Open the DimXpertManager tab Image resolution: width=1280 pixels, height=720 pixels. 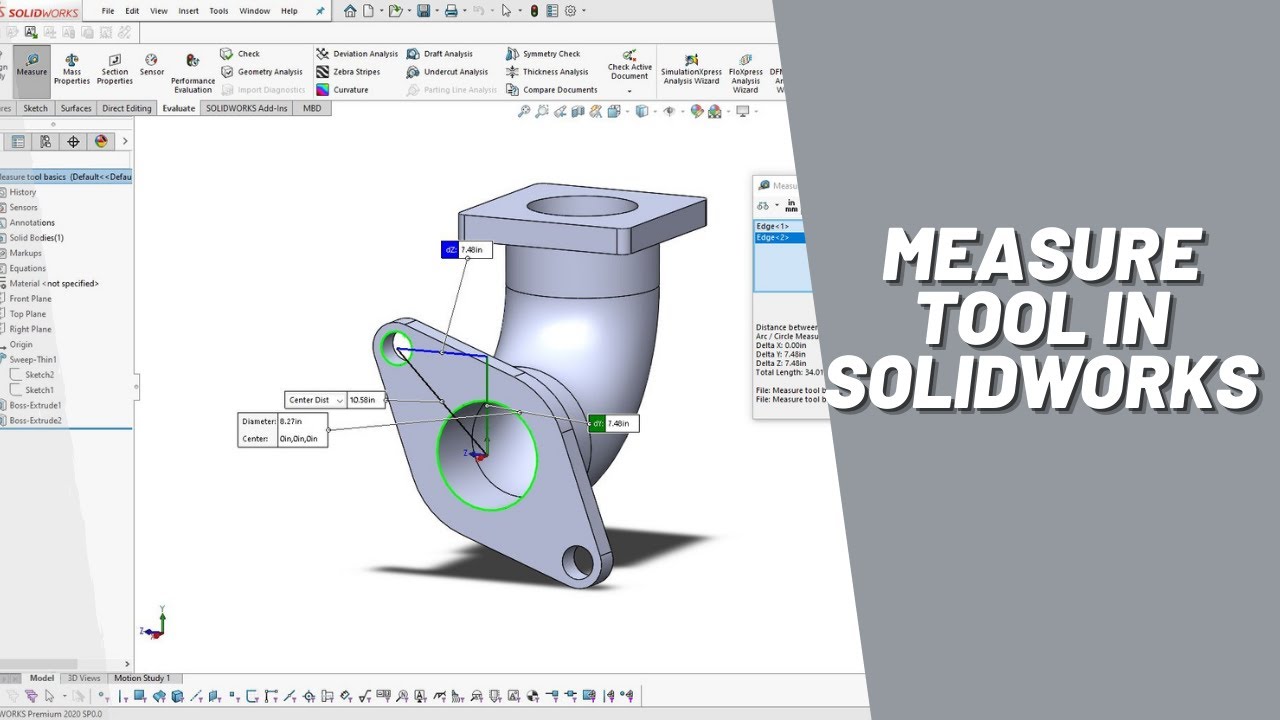(73, 141)
